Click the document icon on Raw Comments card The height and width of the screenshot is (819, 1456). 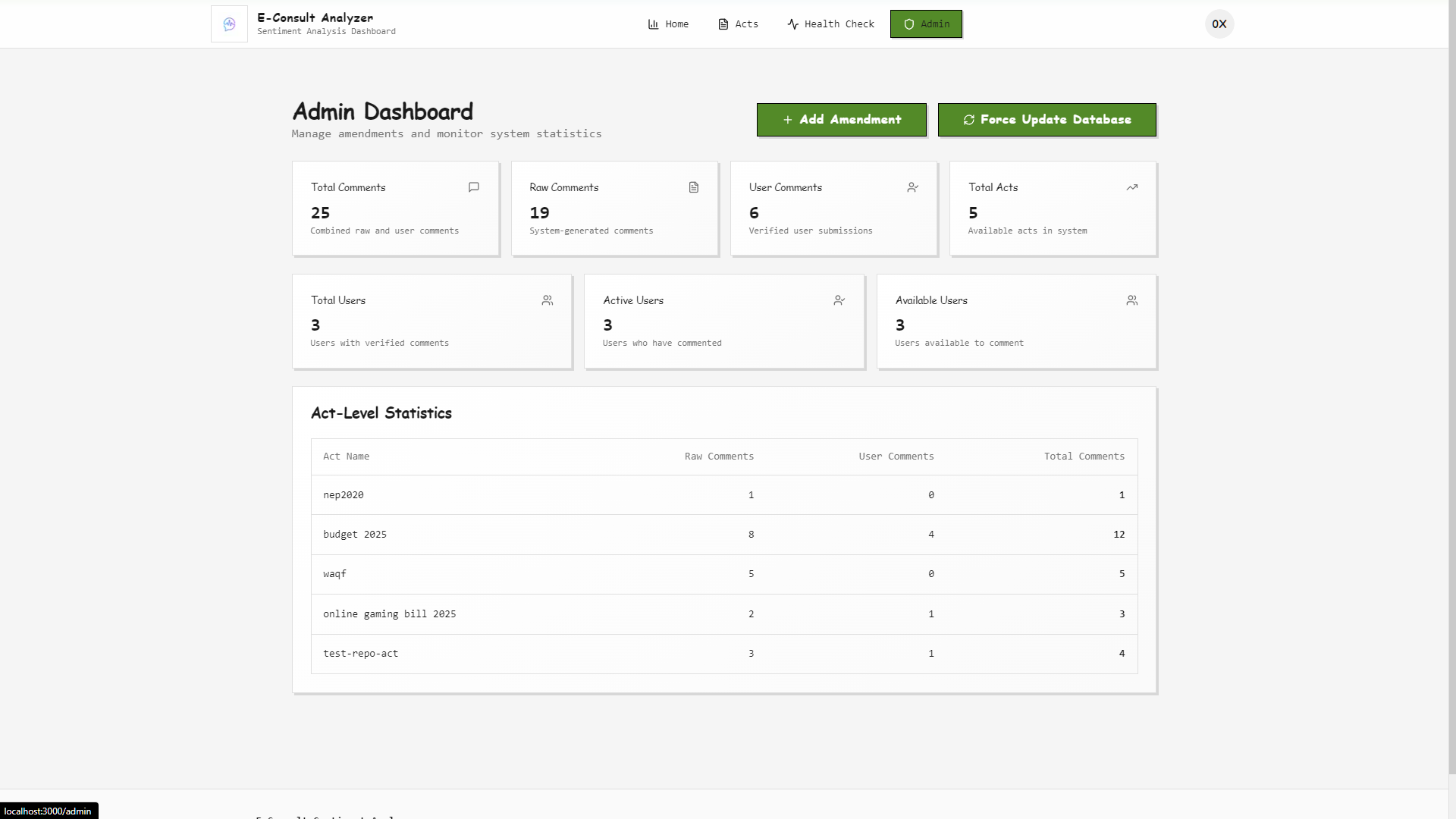point(693,187)
